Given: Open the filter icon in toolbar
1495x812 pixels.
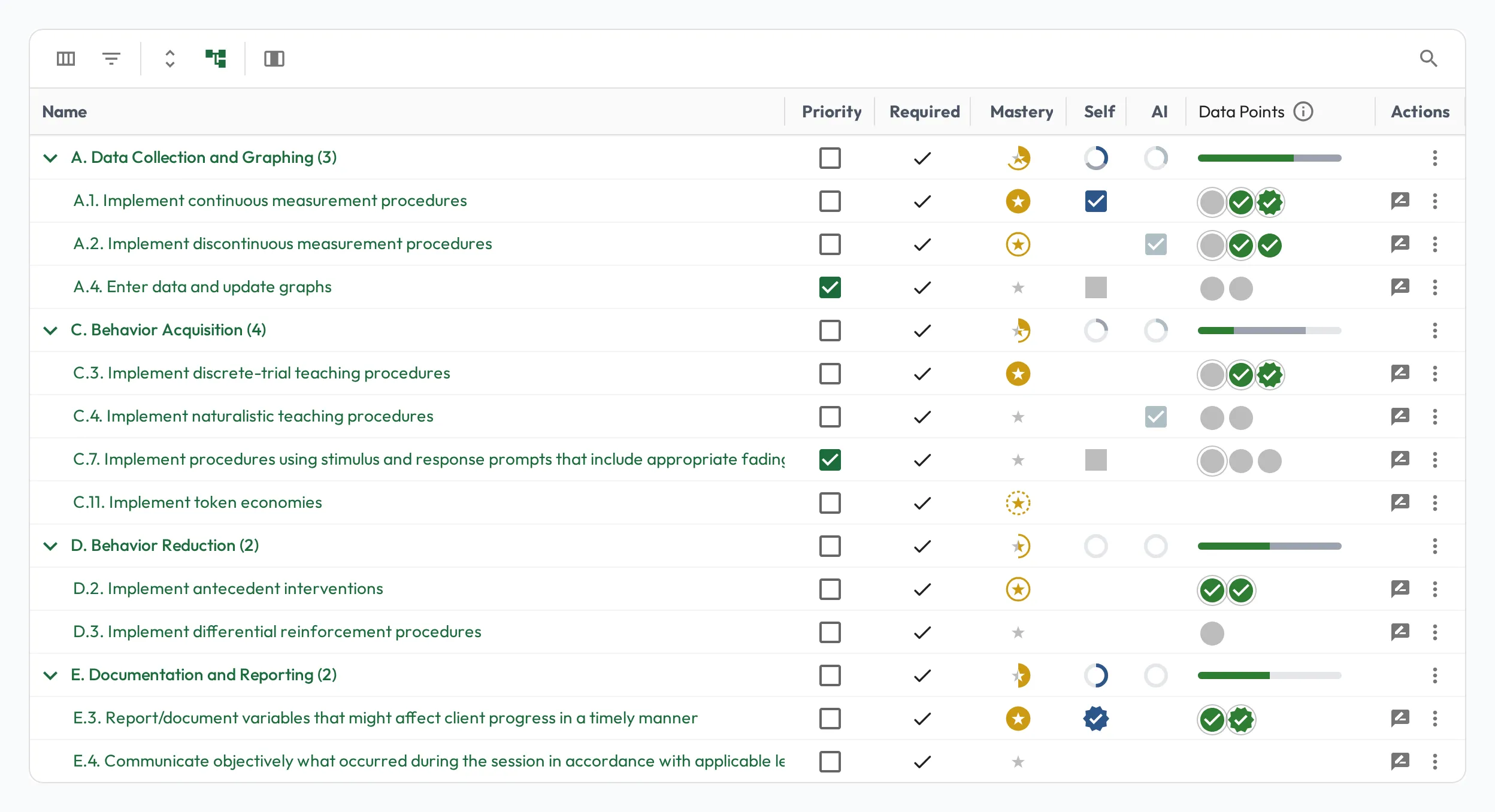Looking at the screenshot, I should pos(111,59).
